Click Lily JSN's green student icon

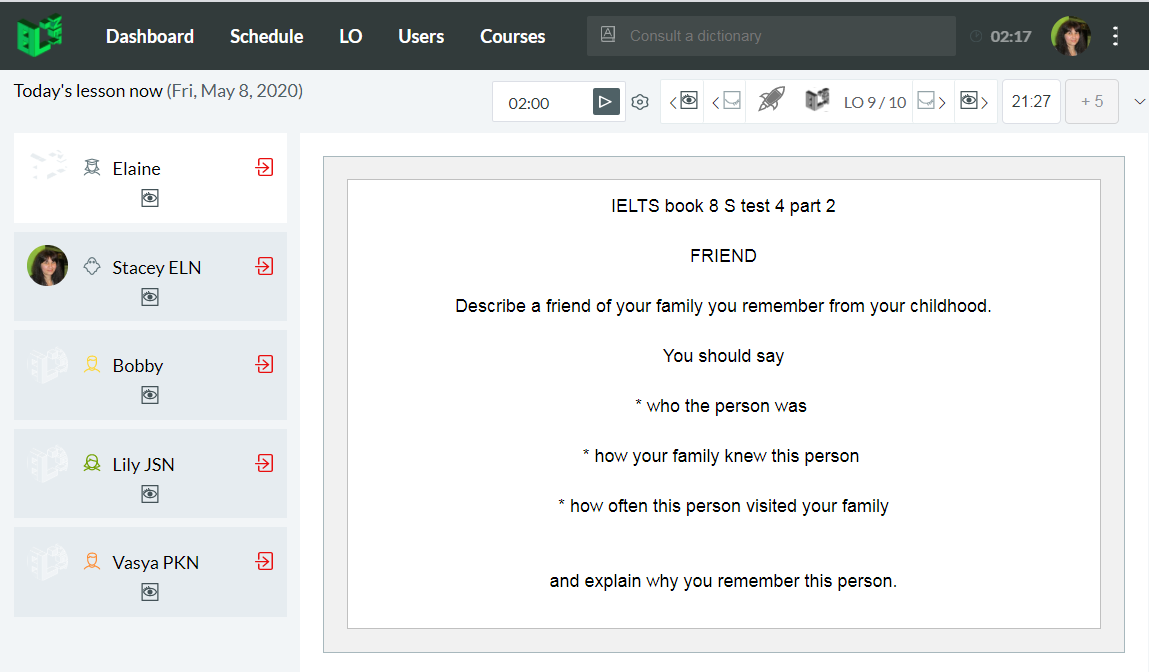coord(92,463)
